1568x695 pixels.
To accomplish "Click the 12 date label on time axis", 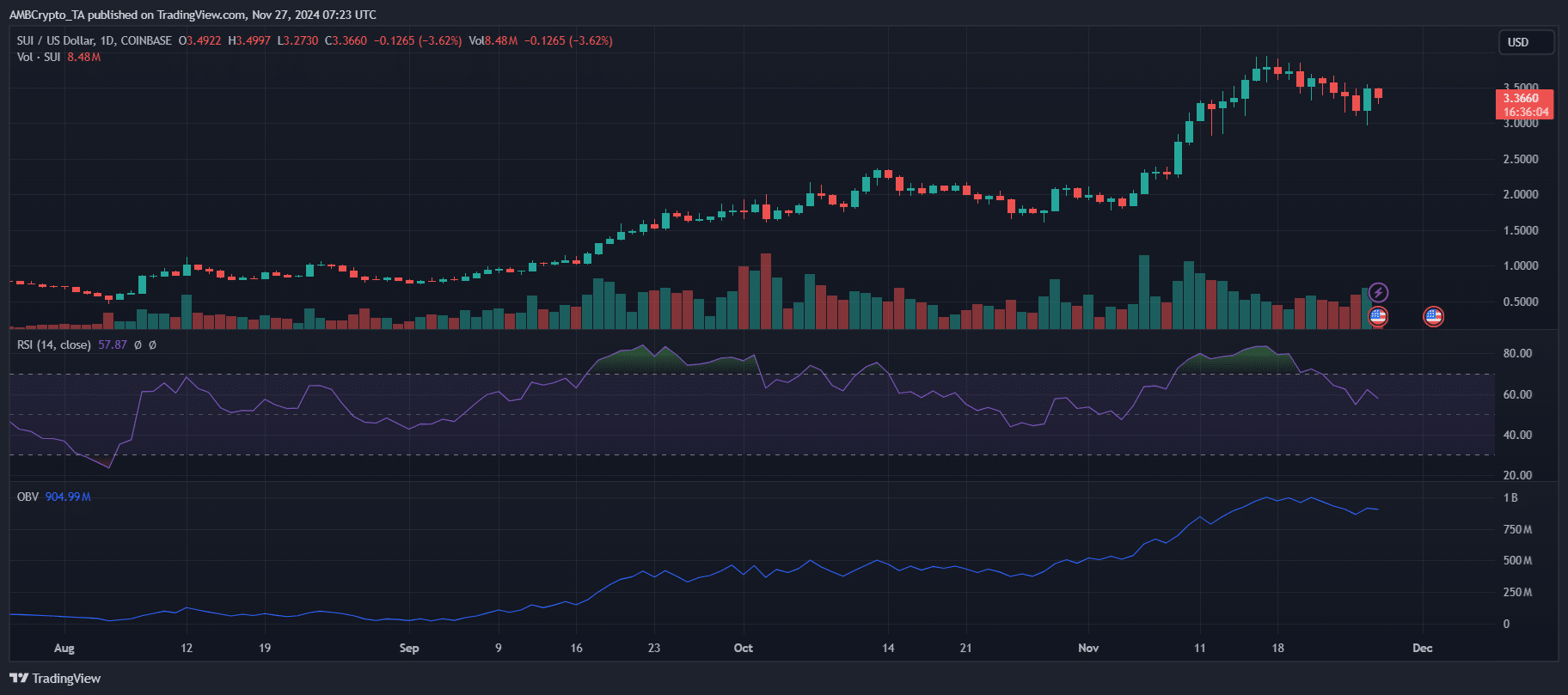I will tap(187, 648).
